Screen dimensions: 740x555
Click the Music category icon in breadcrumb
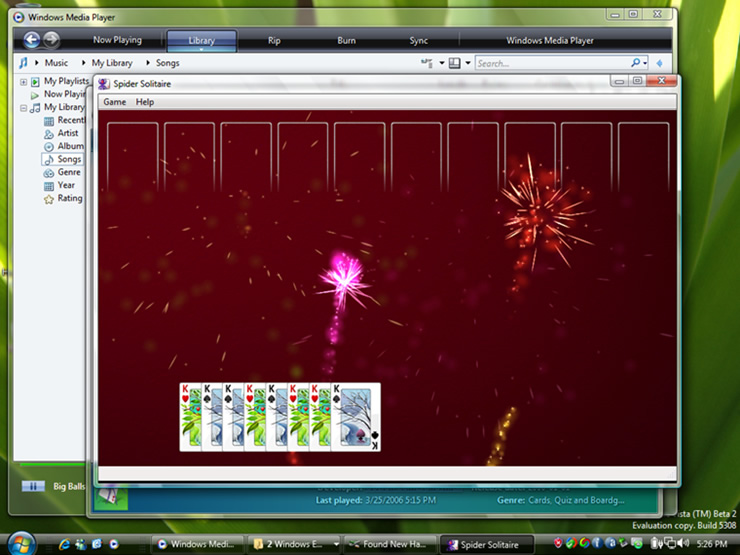(24, 63)
